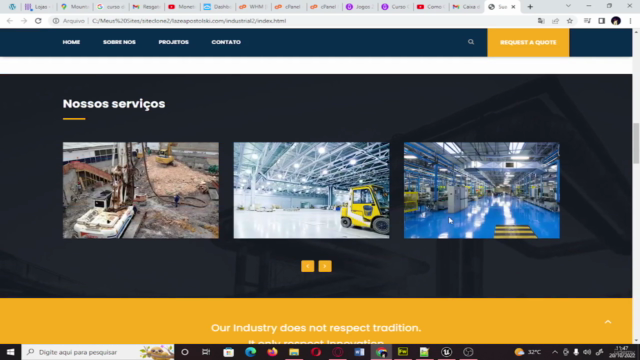Open Cortana circle icon on taskbar
640x360 pixels.
[x=185, y=352]
